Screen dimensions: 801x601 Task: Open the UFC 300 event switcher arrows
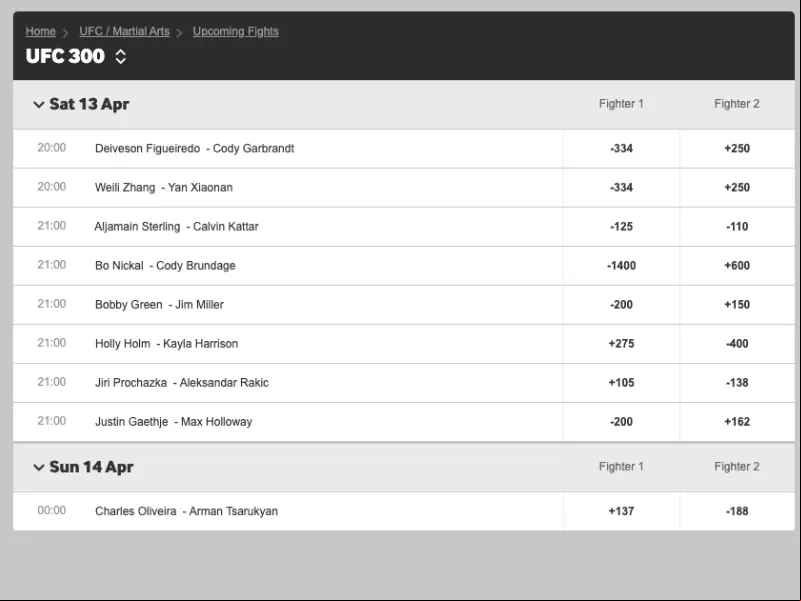[121, 56]
